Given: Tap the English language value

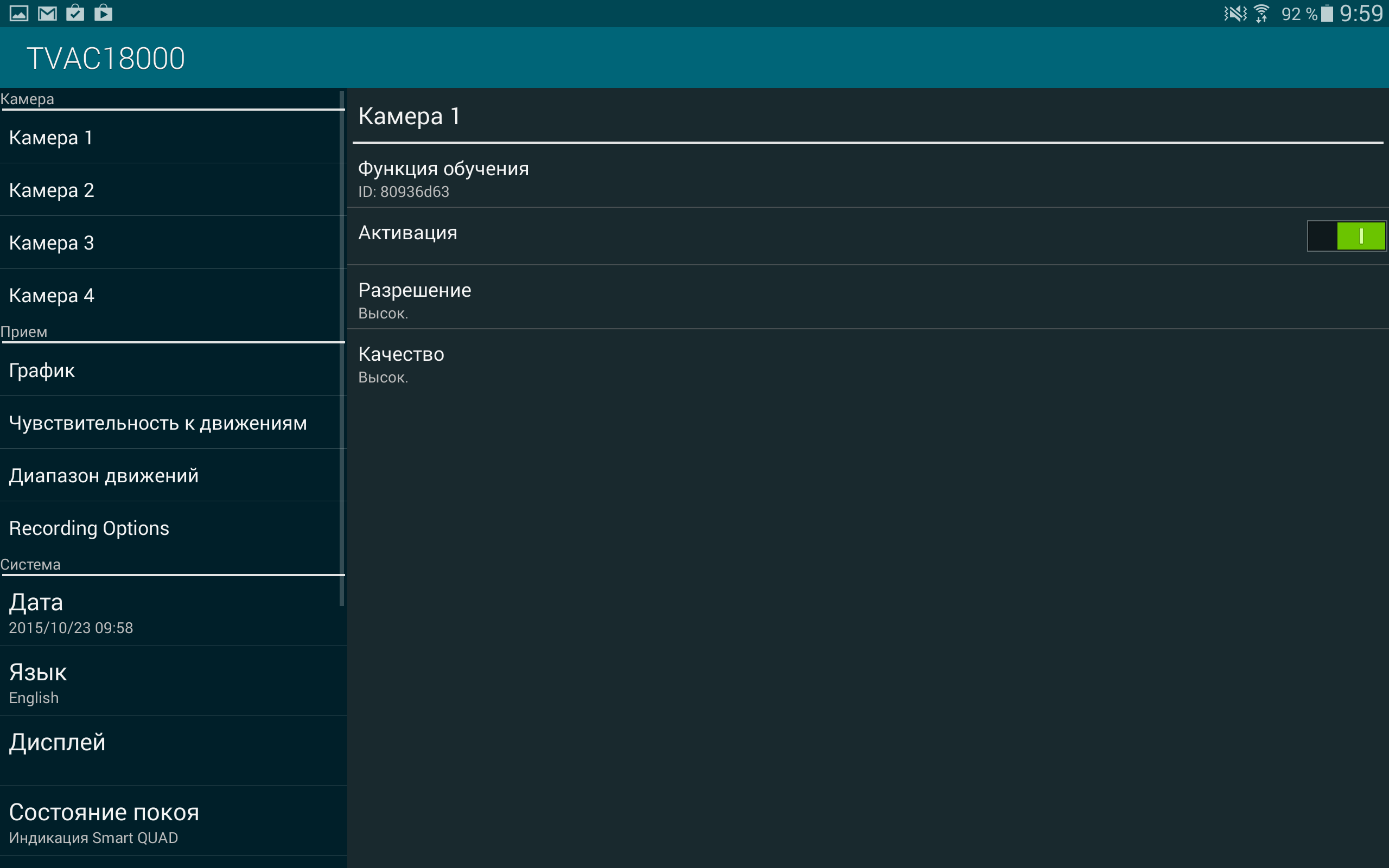Looking at the screenshot, I should tap(34, 698).
